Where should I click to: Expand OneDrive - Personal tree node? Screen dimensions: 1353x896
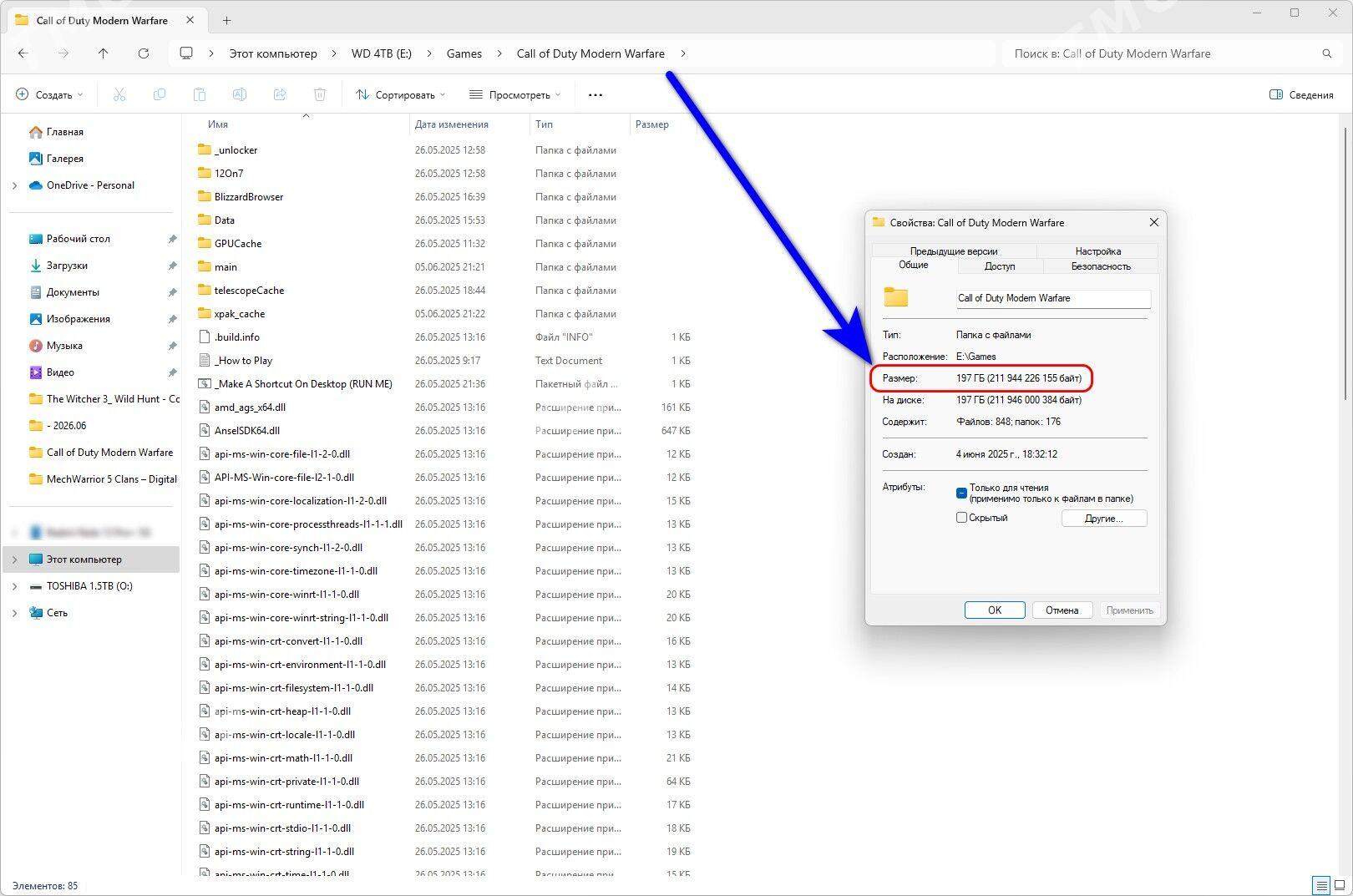[14, 185]
